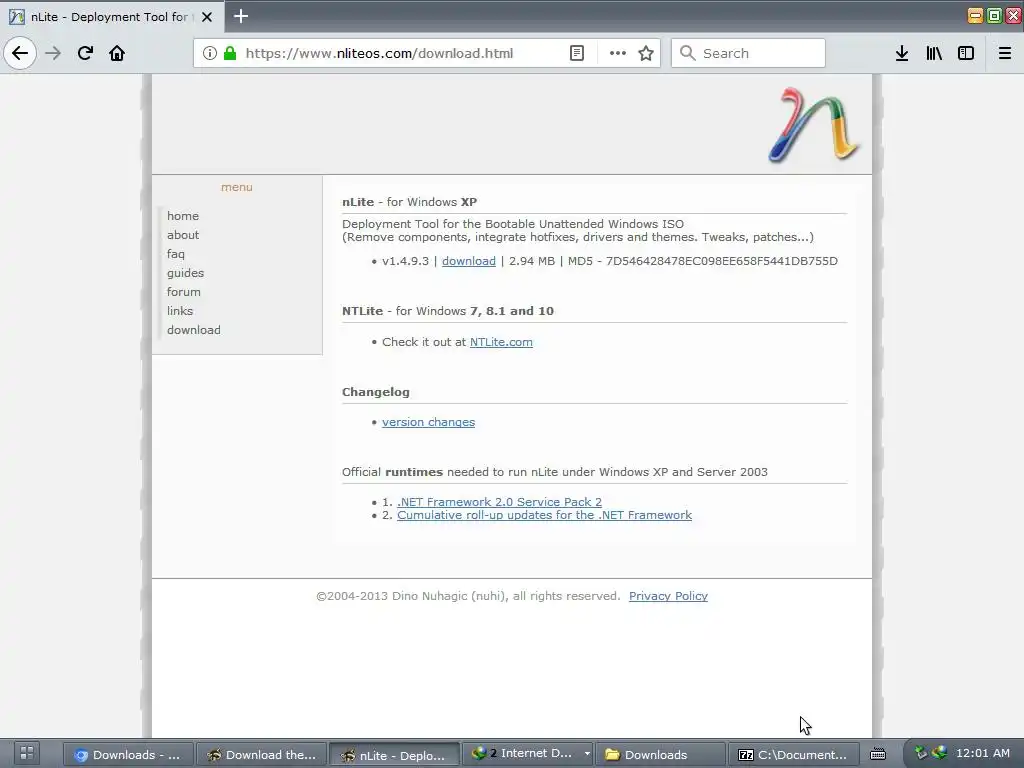Bookmark this page with the star icon
The width and height of the screenshot is (1024, 768).
646,53
